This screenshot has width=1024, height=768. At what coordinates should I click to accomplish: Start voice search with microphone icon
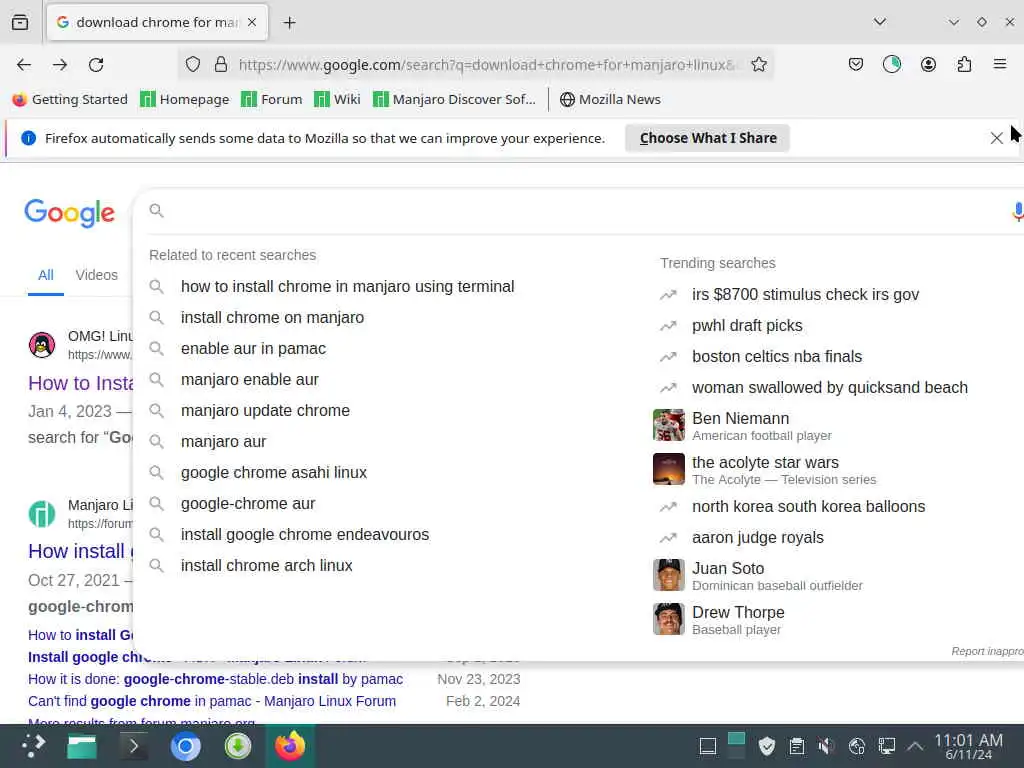coord(1017,211)
